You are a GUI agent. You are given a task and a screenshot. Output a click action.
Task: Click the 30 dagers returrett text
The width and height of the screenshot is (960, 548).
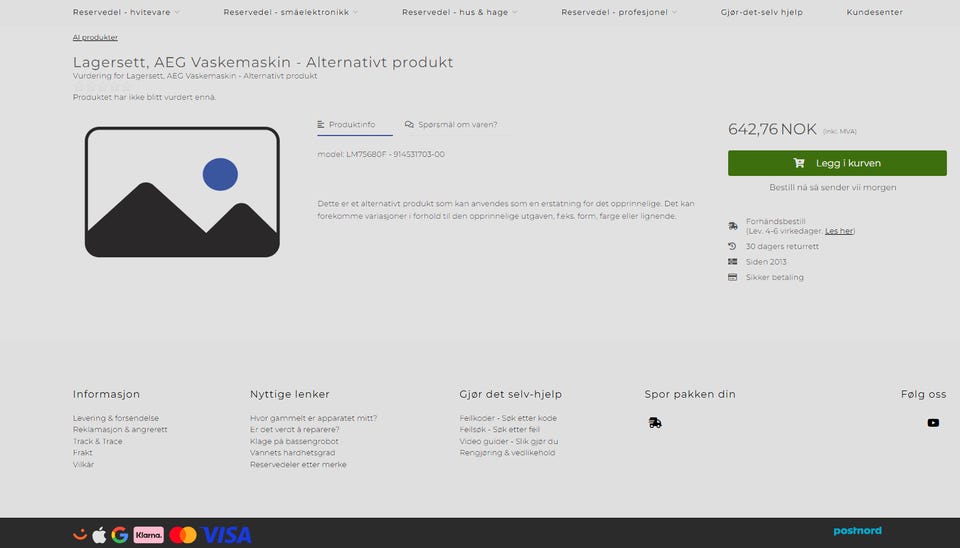[782, 246]
